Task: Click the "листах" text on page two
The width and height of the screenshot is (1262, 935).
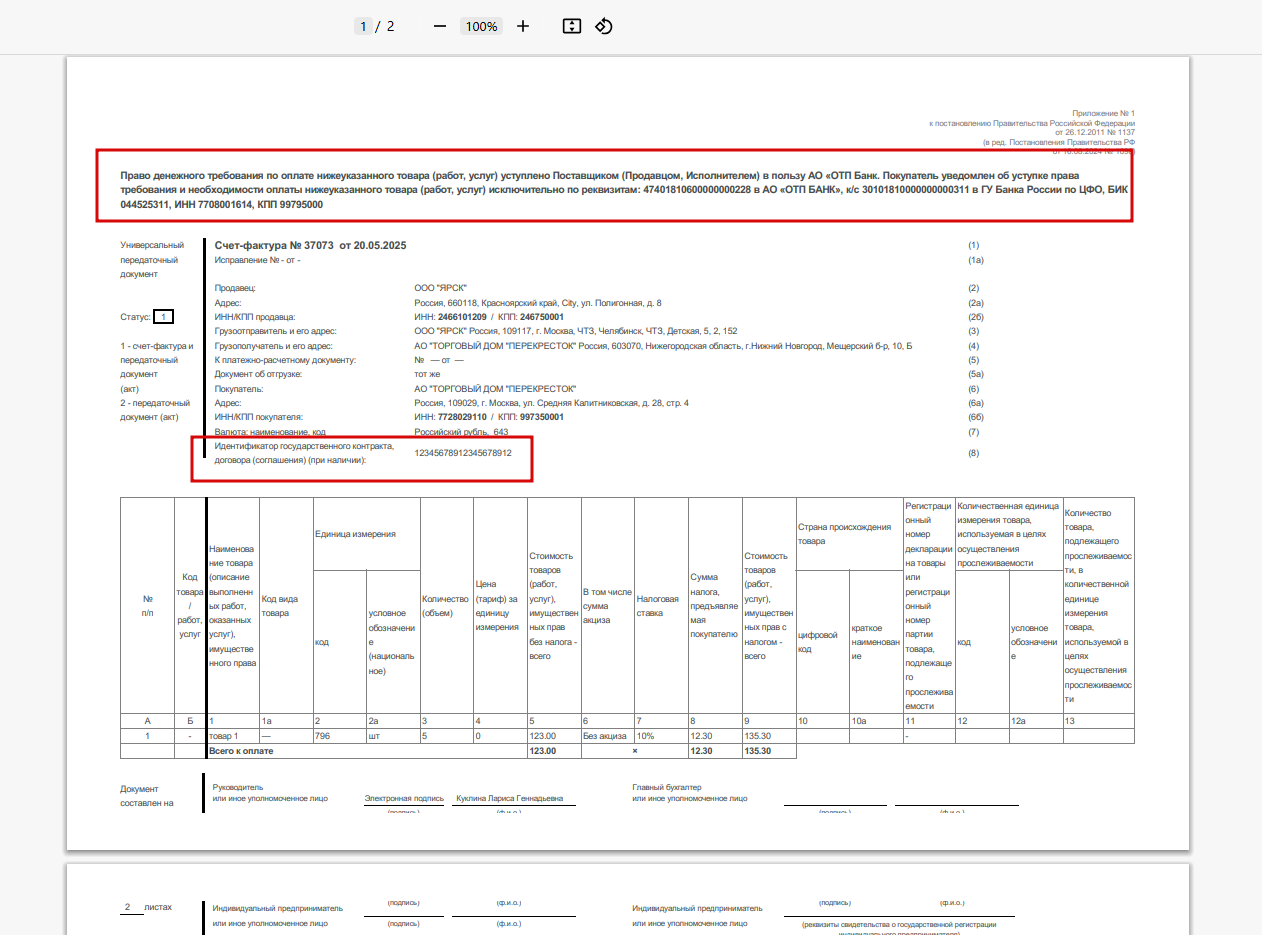Action: (x=158, y=907)
